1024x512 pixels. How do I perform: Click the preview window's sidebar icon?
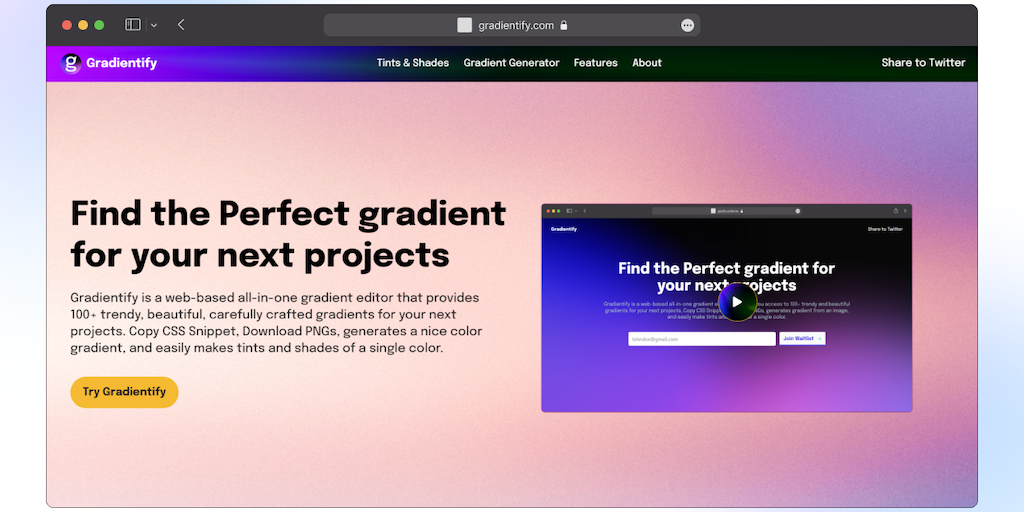click(569, 211)
